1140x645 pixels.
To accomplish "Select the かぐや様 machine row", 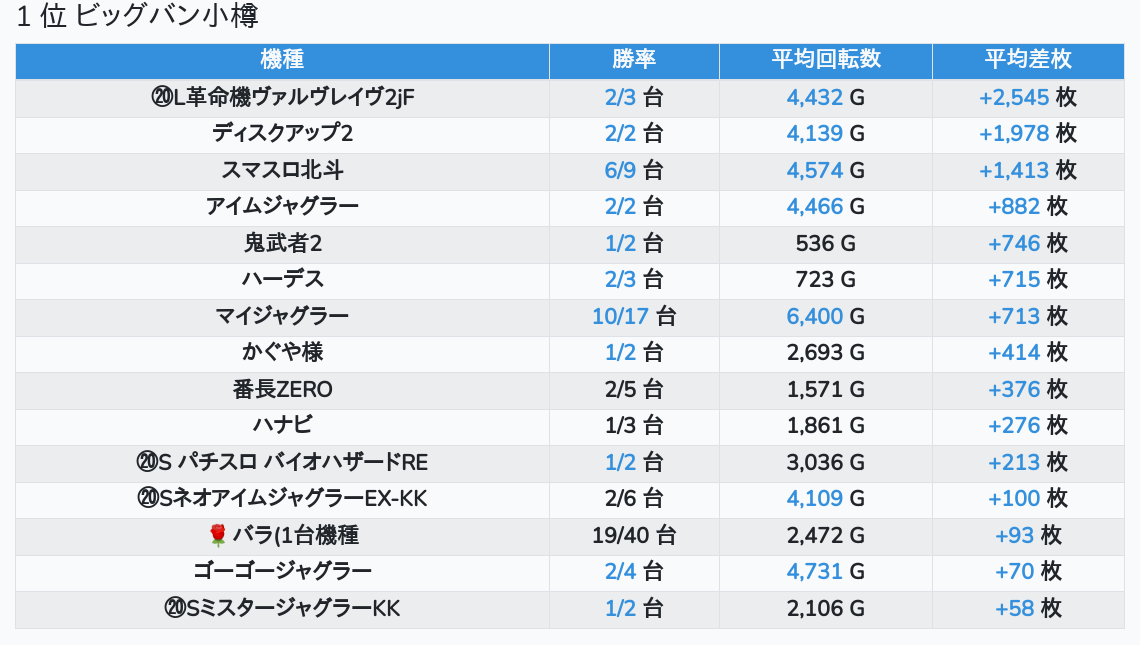I will click(x=282, y=353).
